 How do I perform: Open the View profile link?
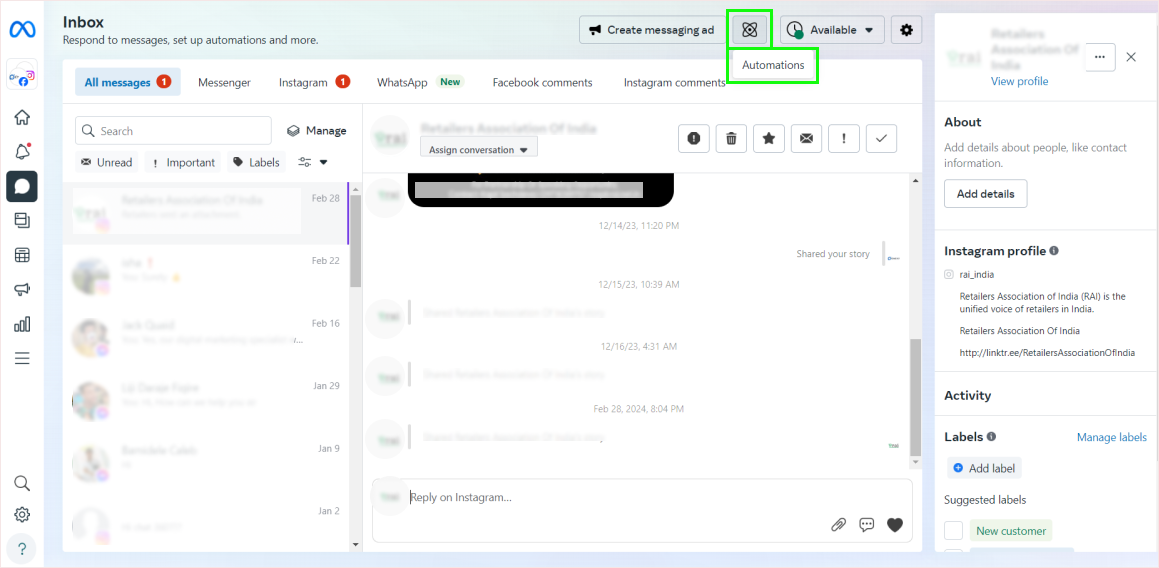[x=1019, y=81]
